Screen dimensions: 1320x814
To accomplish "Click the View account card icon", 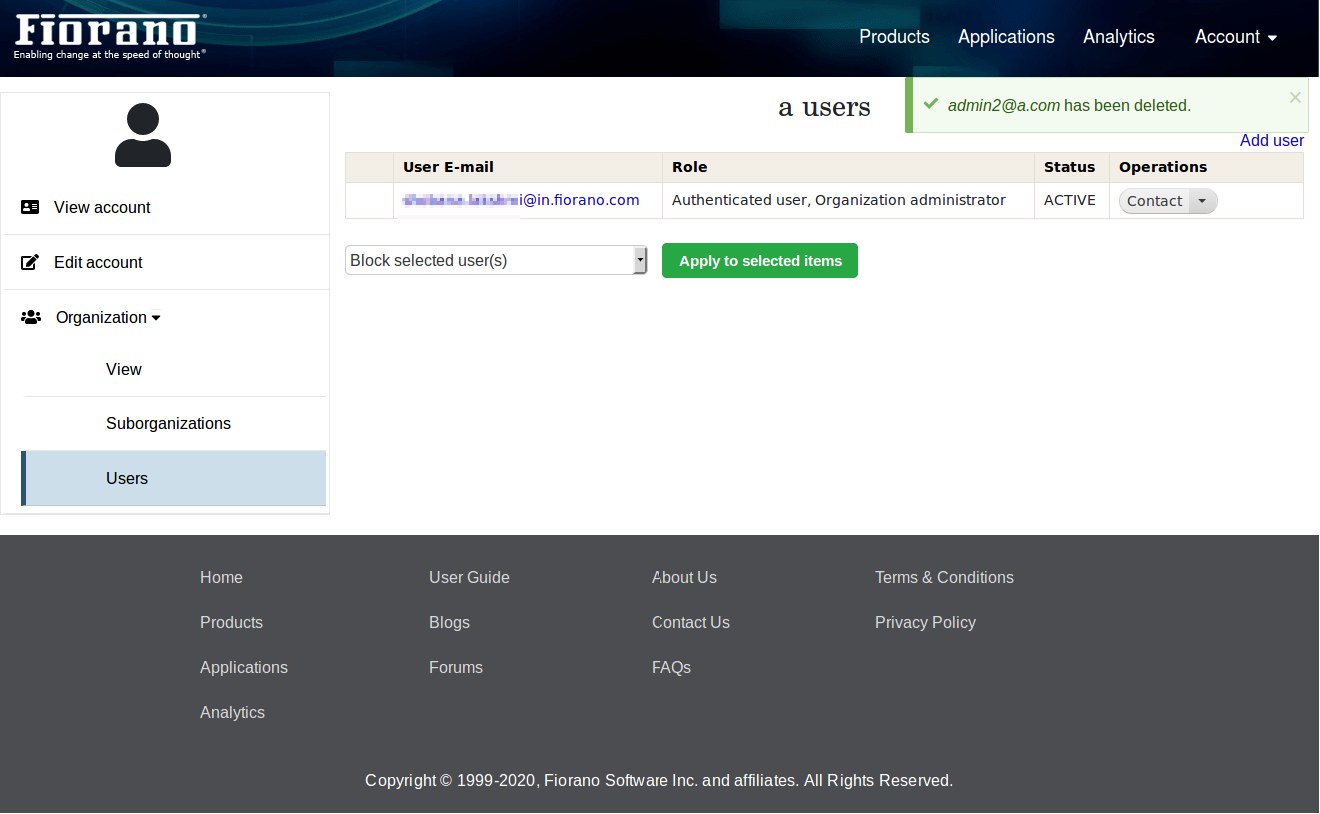I will point(30,207).
